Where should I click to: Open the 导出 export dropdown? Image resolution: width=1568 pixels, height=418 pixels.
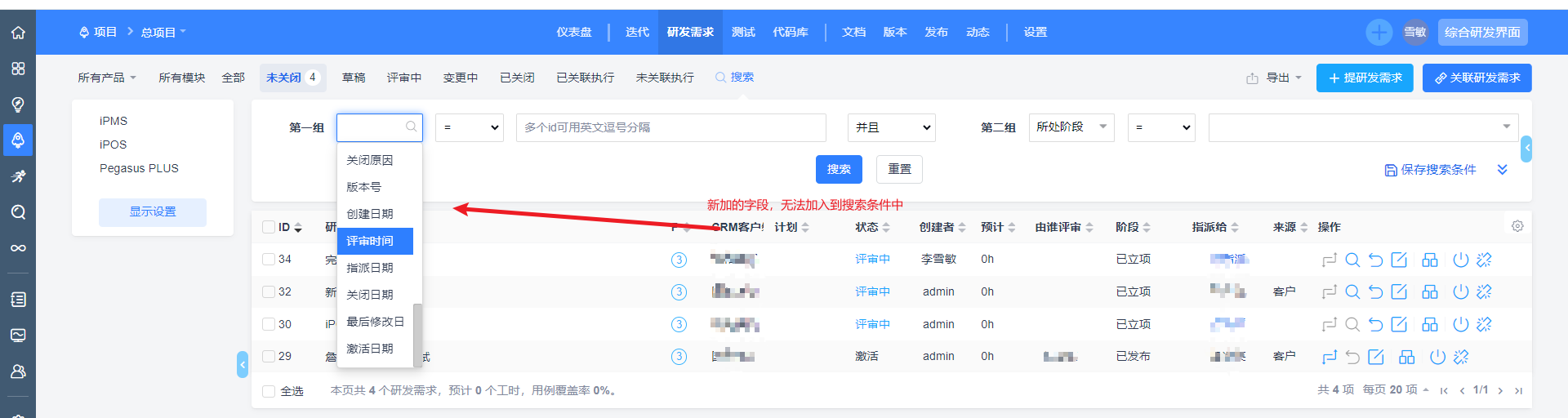1275,78
